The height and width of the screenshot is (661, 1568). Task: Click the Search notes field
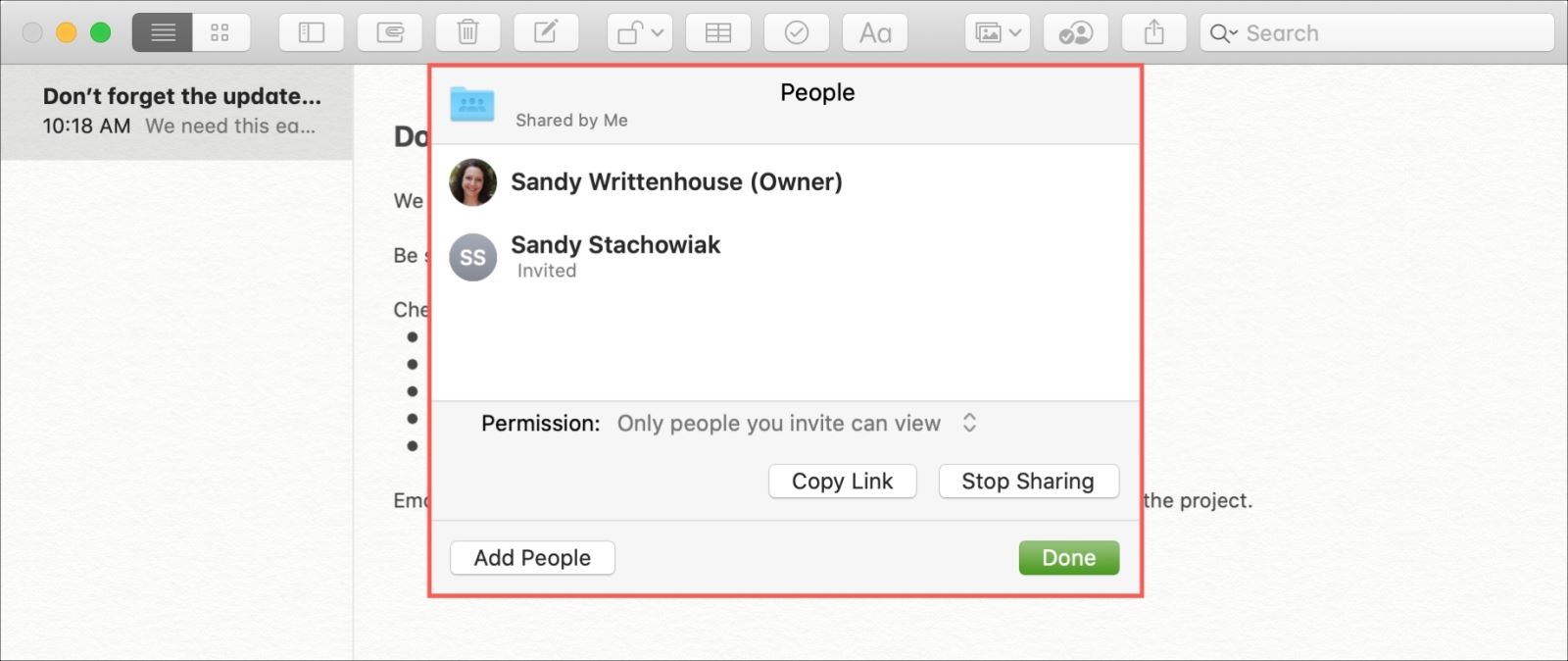coord(1377,33)
